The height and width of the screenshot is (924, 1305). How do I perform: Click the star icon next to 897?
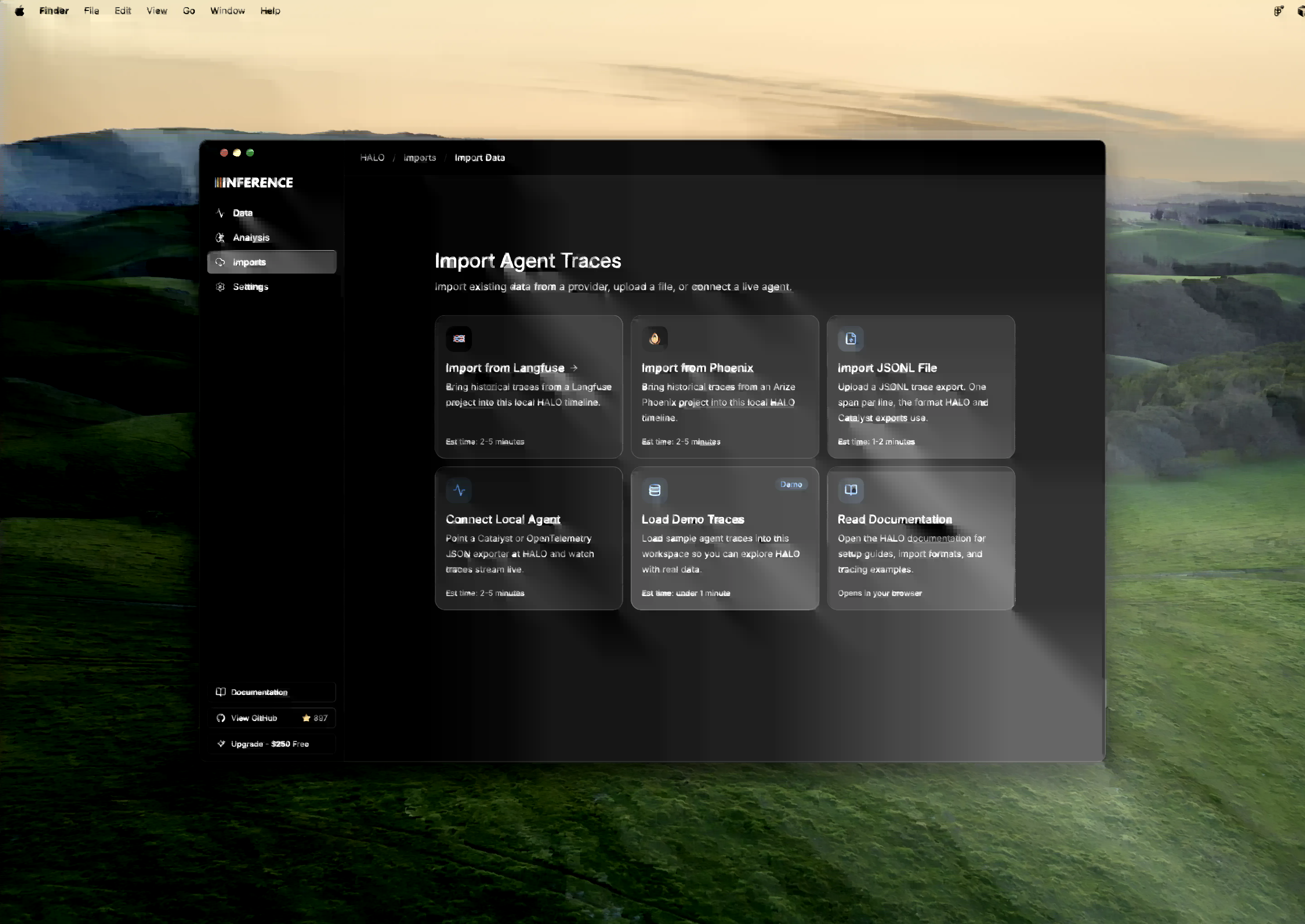pos(306,718)
